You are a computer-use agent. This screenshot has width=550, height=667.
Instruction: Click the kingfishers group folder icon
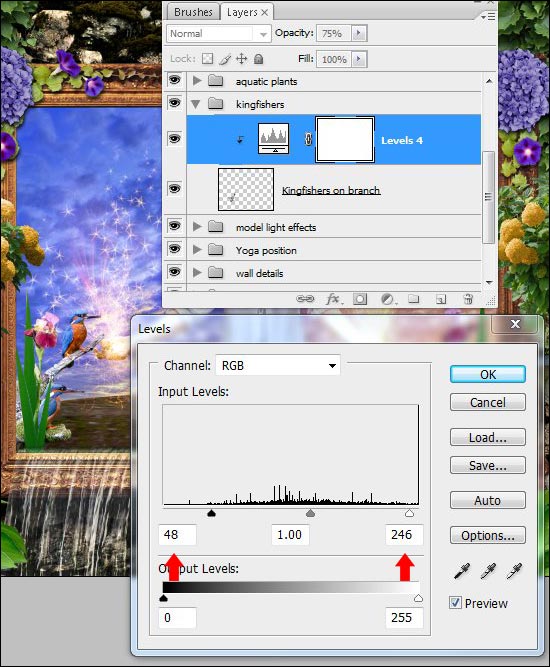point(216,103)
